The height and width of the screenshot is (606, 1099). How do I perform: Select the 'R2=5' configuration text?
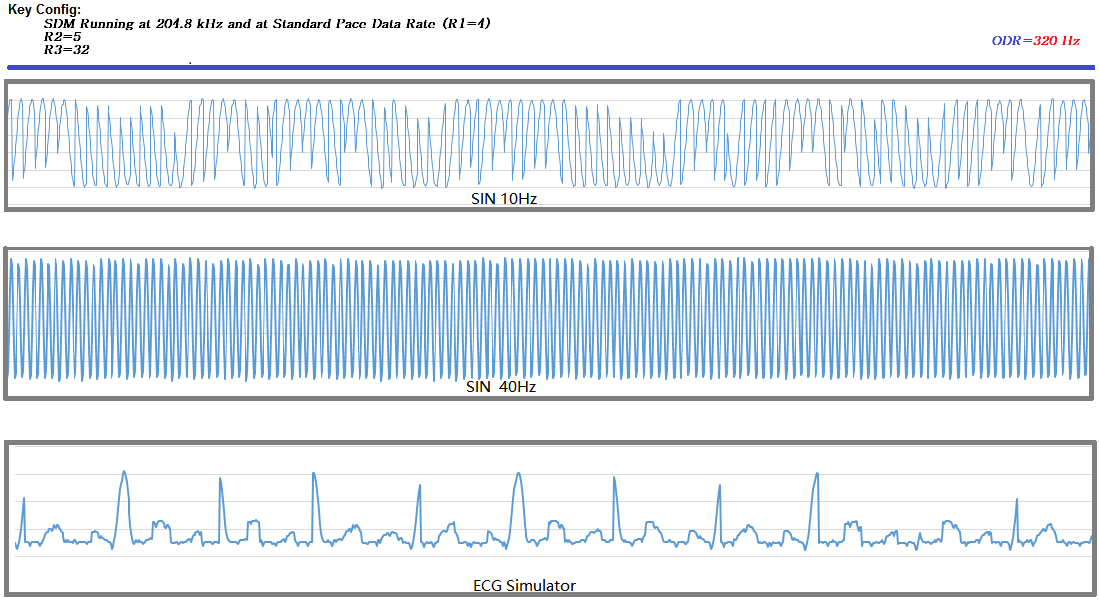62,36
